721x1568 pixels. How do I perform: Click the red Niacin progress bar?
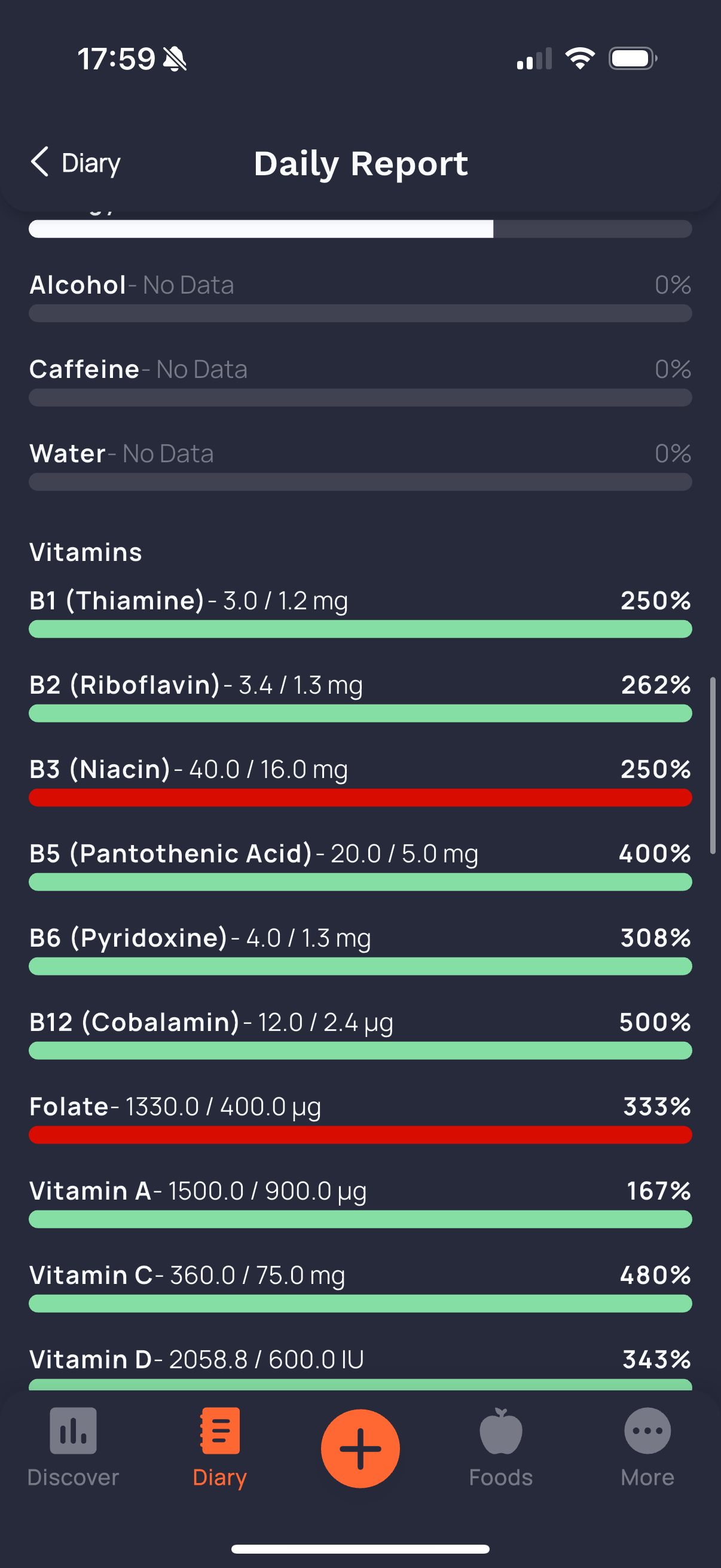click(x=360, y=797)
